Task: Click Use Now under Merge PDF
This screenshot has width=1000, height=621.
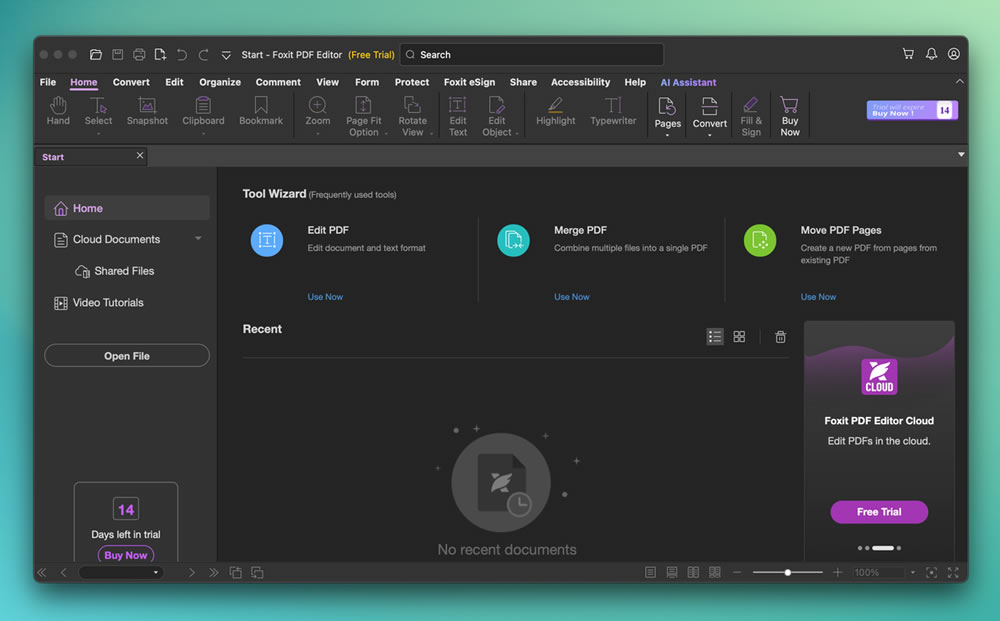Action: tap(571, 297)
